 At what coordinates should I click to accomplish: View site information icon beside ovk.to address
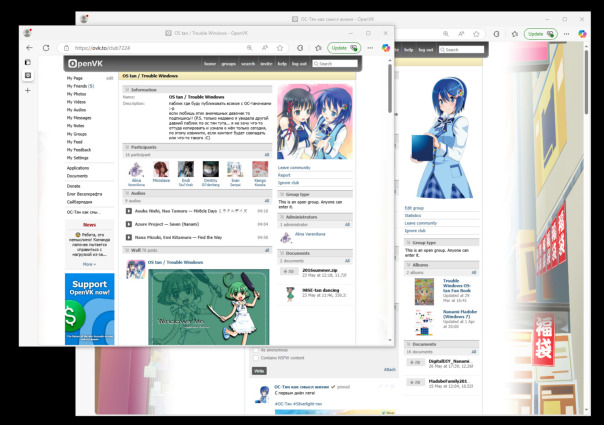coord(66,48)
